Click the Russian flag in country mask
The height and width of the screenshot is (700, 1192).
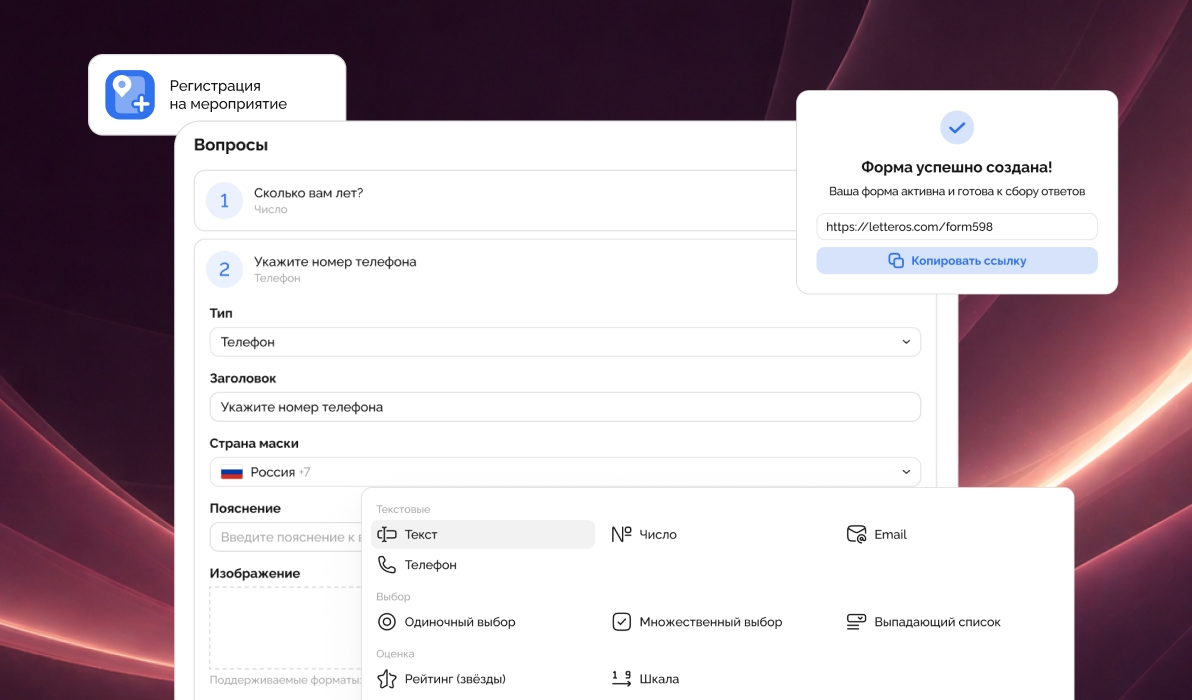click(232, 472)
